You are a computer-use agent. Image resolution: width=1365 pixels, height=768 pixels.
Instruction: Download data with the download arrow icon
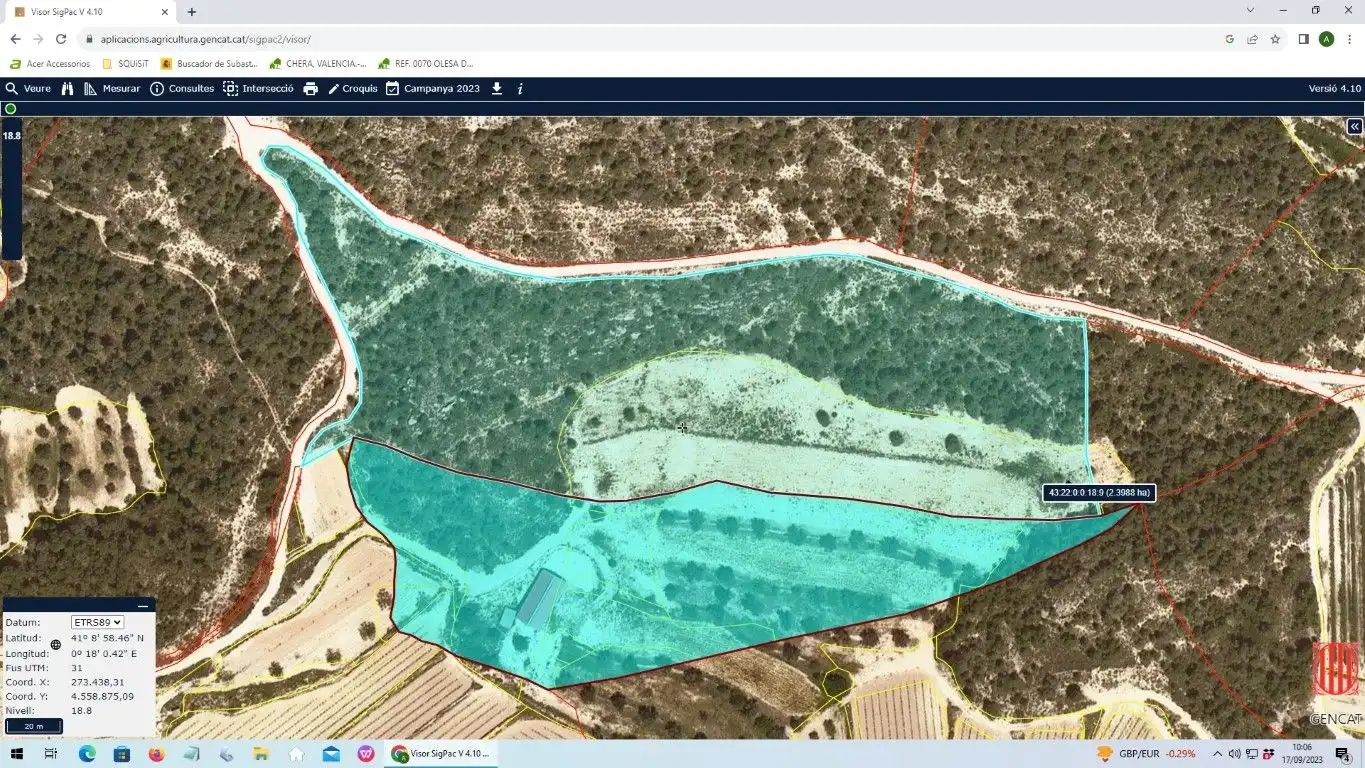[x=497, y=89]
